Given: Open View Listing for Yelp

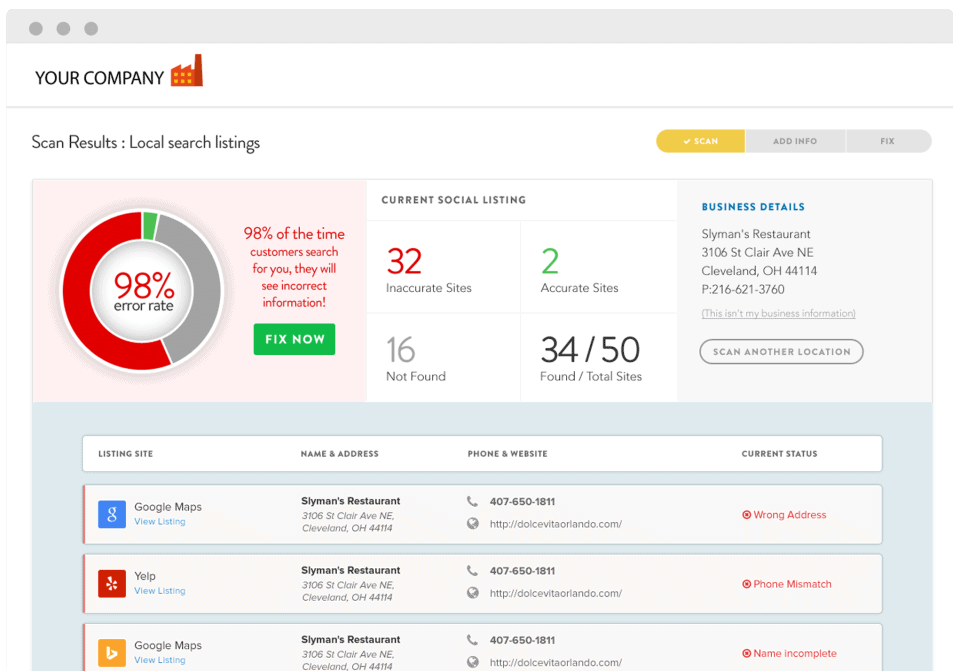Looking at the screenshot, I should tap(160, 591).
